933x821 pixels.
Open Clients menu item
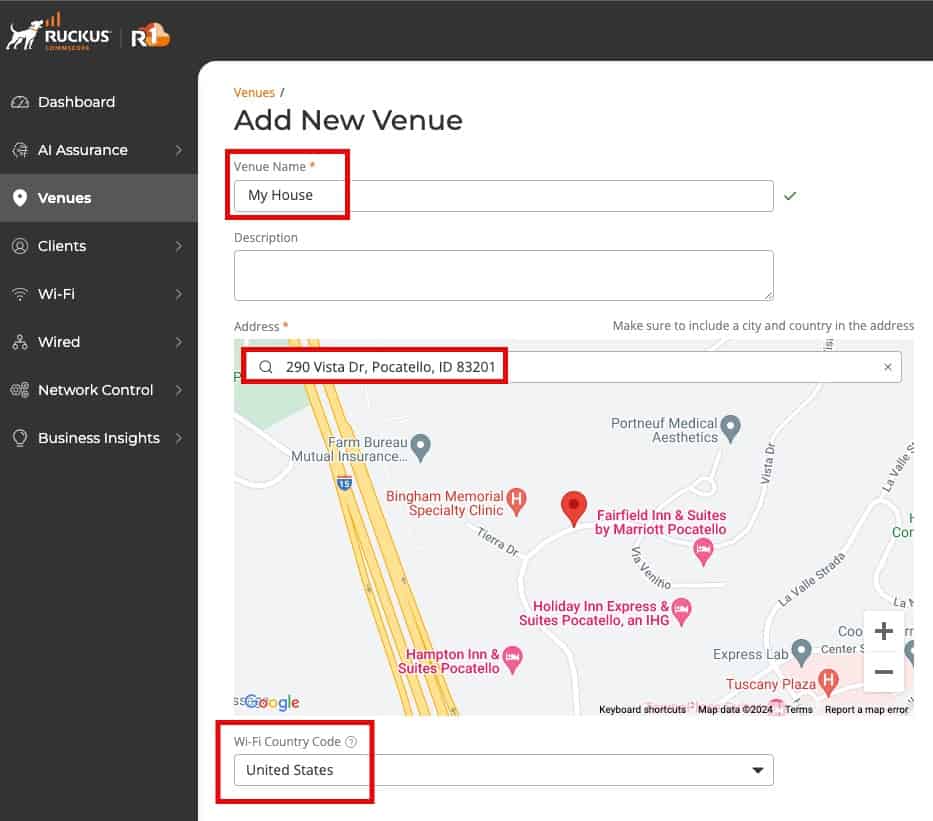[98, 246]
